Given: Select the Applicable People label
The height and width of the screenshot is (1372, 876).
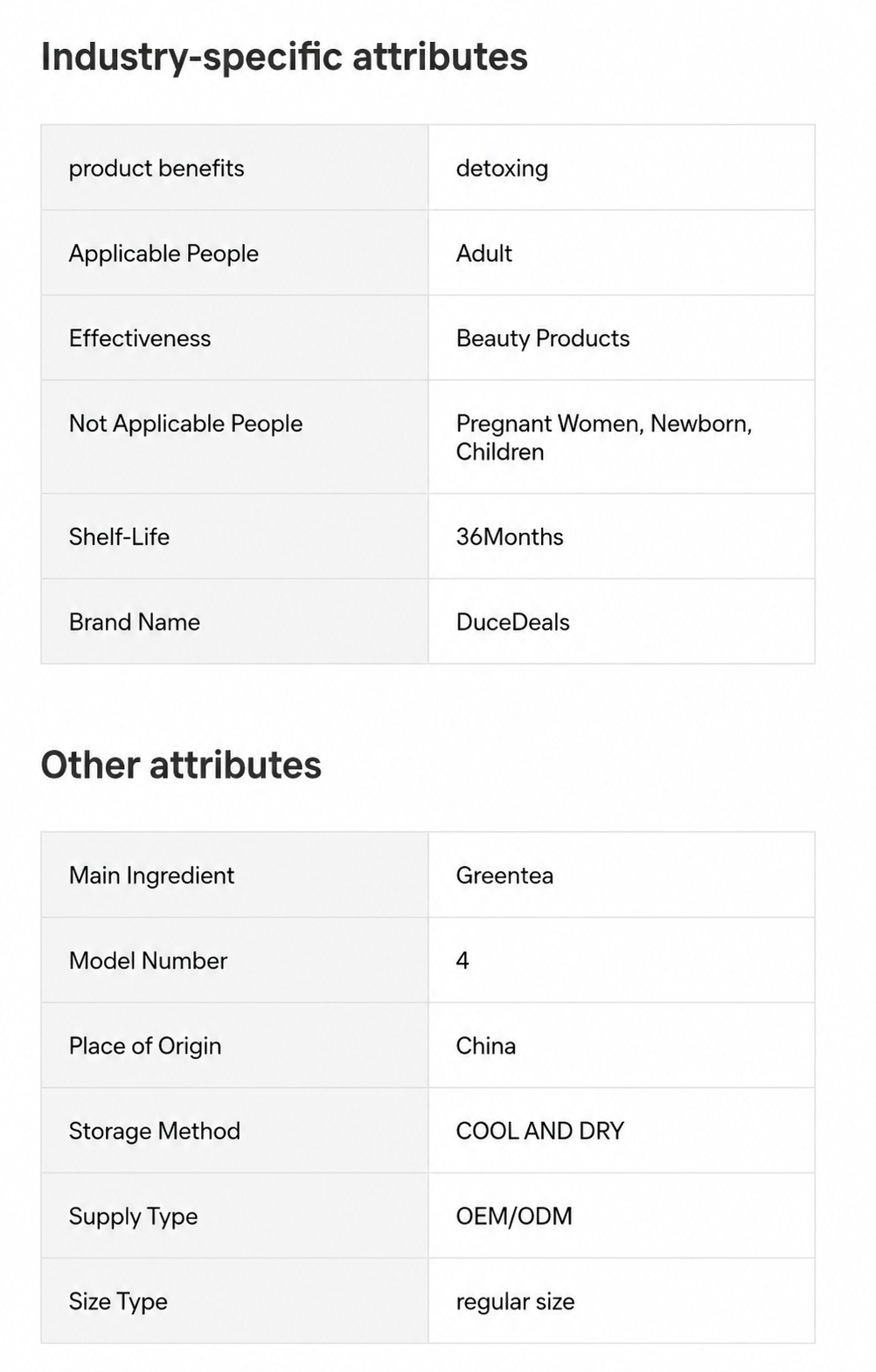Looking at the screenshot, I should pos(163,253).
